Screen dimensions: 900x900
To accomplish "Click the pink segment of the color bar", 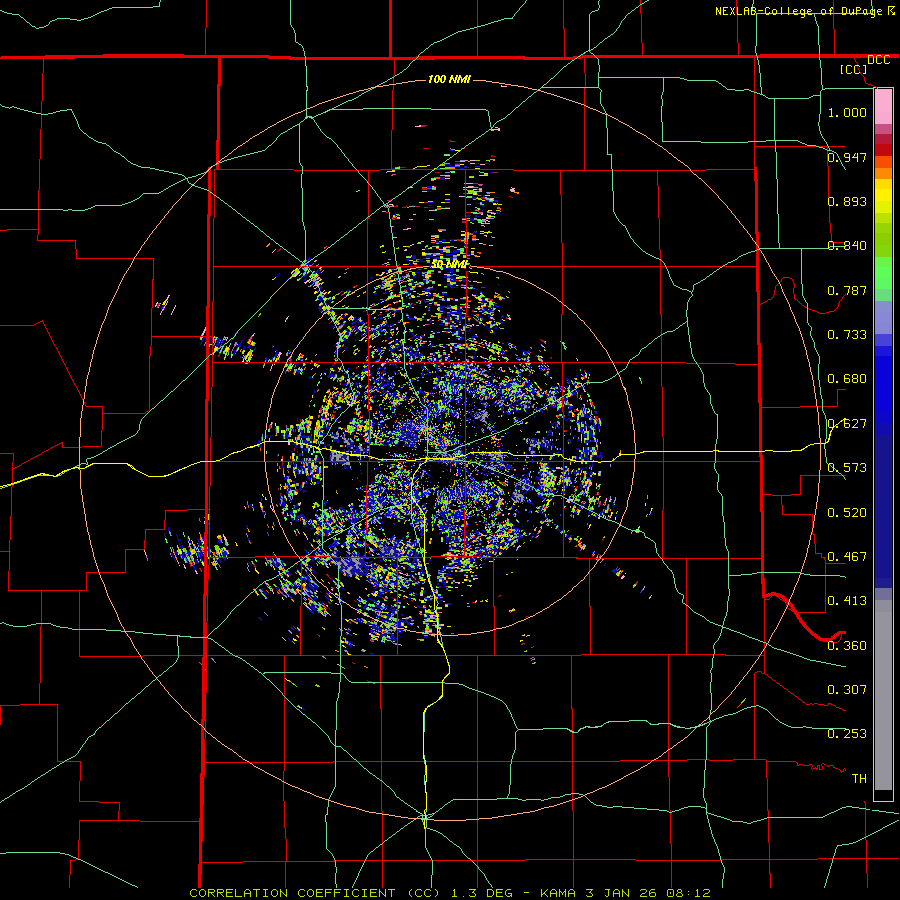I will (x=883, y=107).
